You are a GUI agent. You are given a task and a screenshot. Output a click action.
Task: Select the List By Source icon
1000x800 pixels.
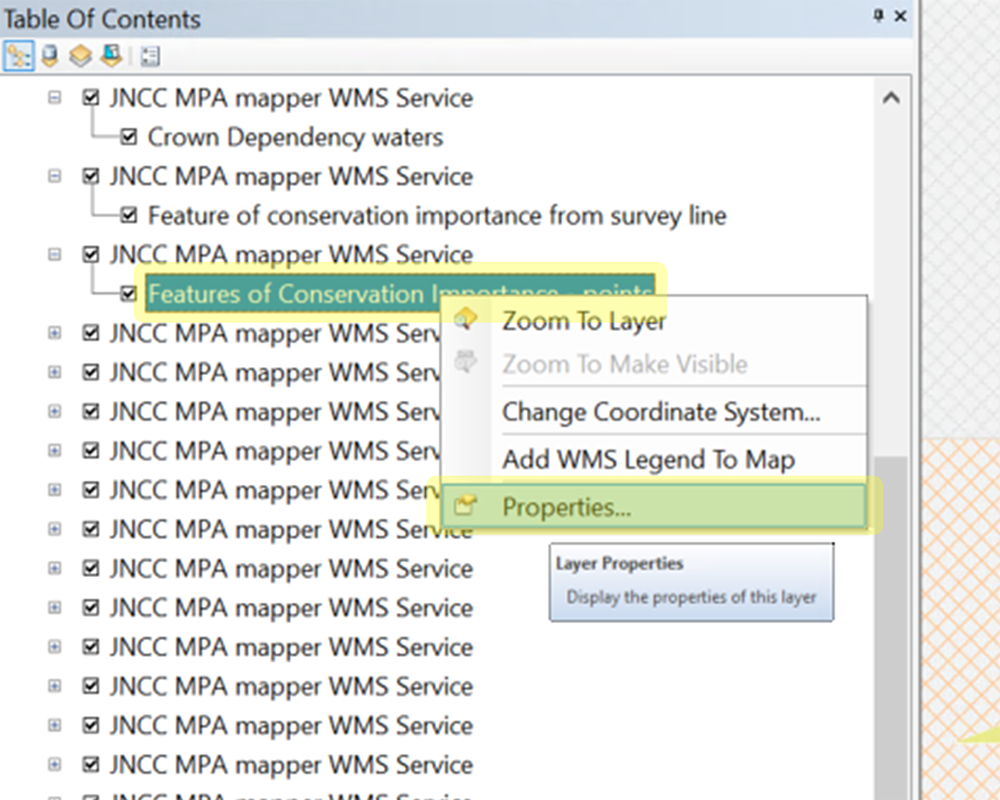[48, 55]
